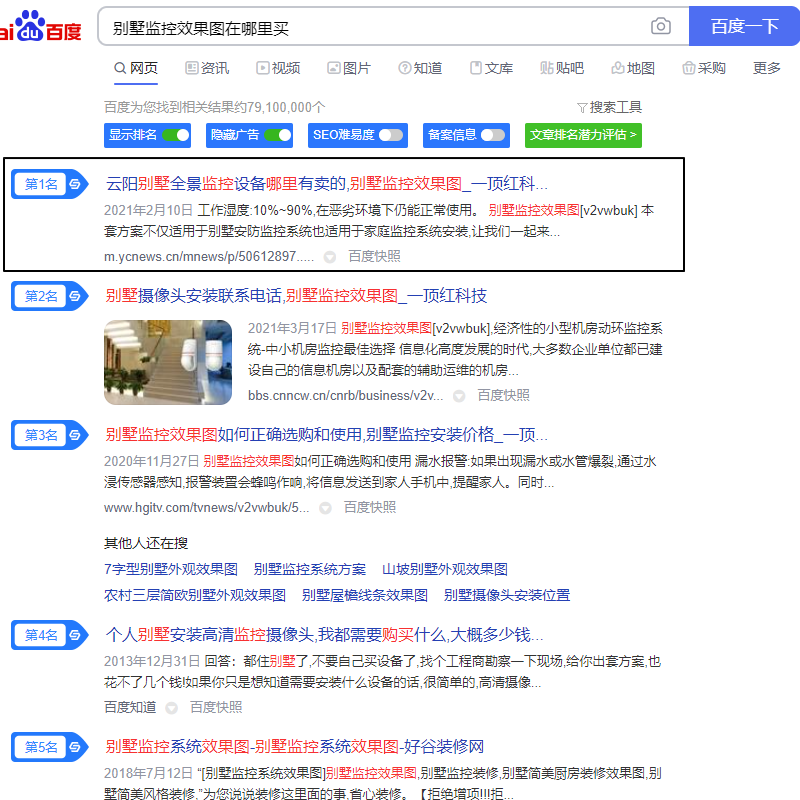Image resolution: width=800 pixels, height=800 pixels.
Task: Open 百度快照 for www.hgitv.com result
Action: (369, 507)
